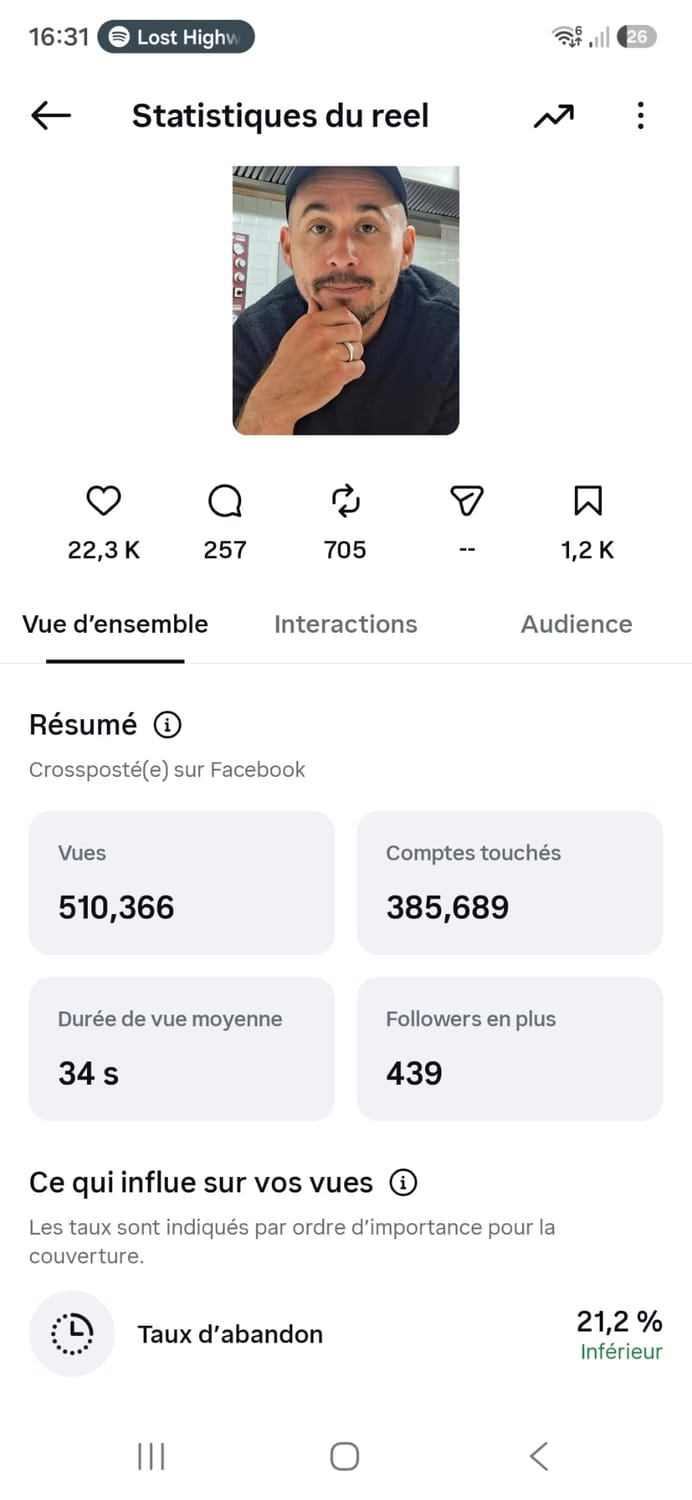Show info for Ce qui influe sur vos vues
The image size is (692, 1500).
point(403,1183)
